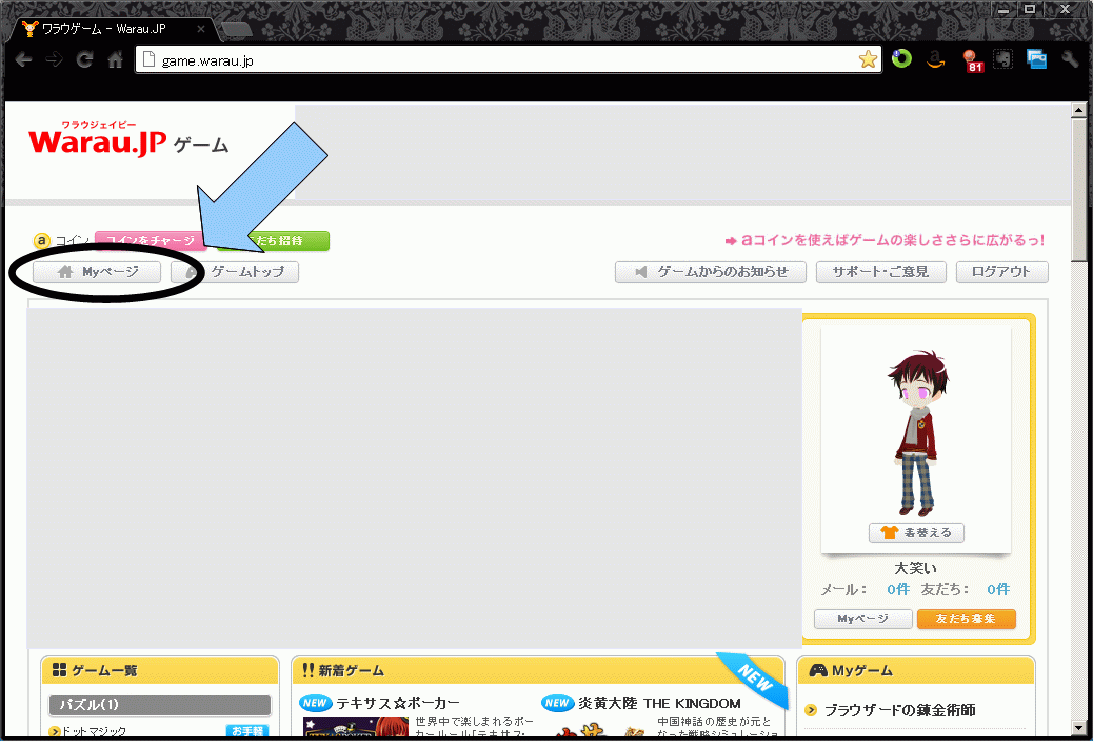Screen dimensions: 1094x742
Task: Click the 新着ゲーム section header
Action: tap(537, 671)
